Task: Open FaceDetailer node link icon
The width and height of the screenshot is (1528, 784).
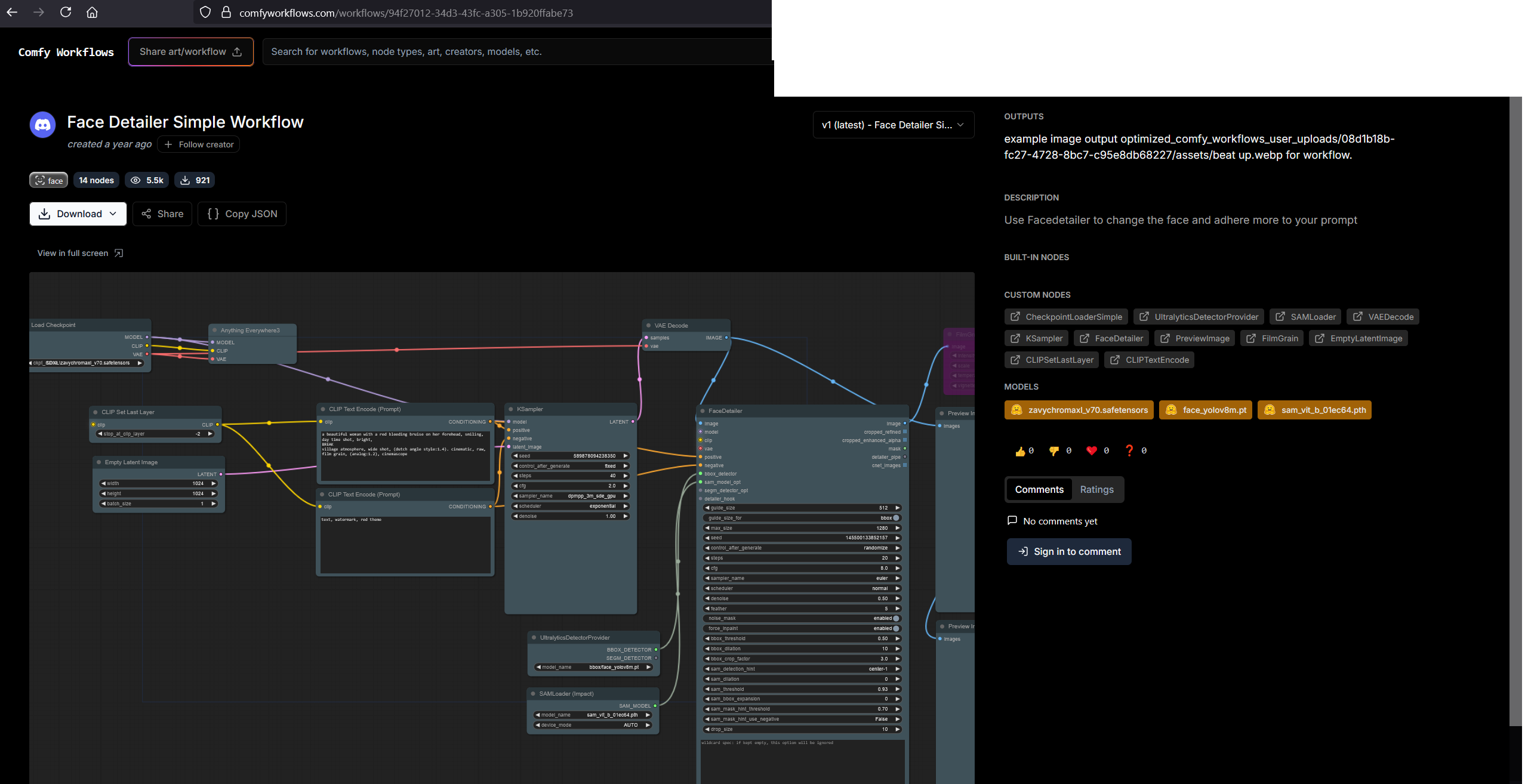Action: click(x=1084, y=338)
